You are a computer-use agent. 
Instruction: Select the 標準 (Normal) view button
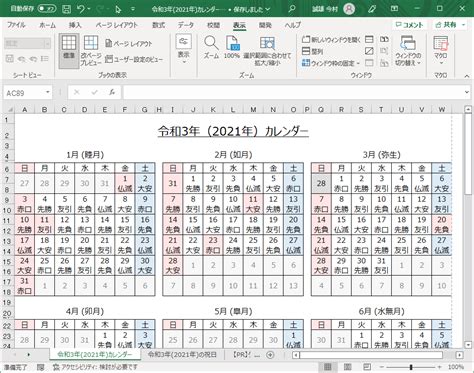click(69, 50)
